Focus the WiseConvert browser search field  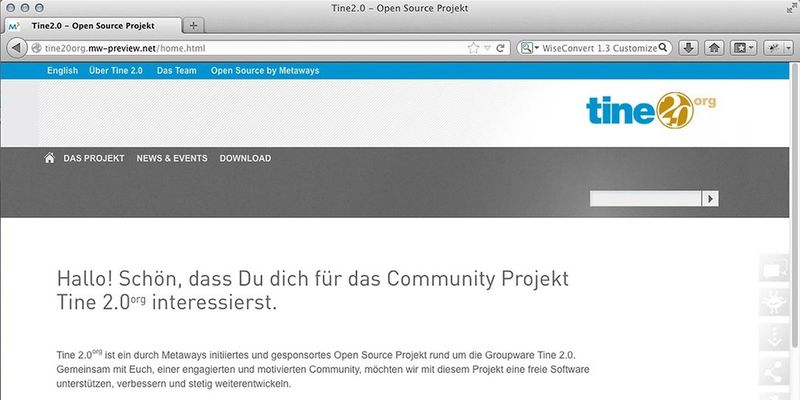(x=599, y=48)
